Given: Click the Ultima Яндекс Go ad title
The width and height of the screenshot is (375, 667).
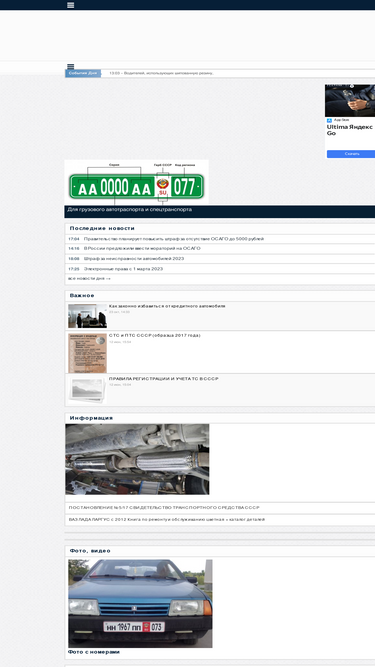Looking at the screenshot, I should (350, 130).
